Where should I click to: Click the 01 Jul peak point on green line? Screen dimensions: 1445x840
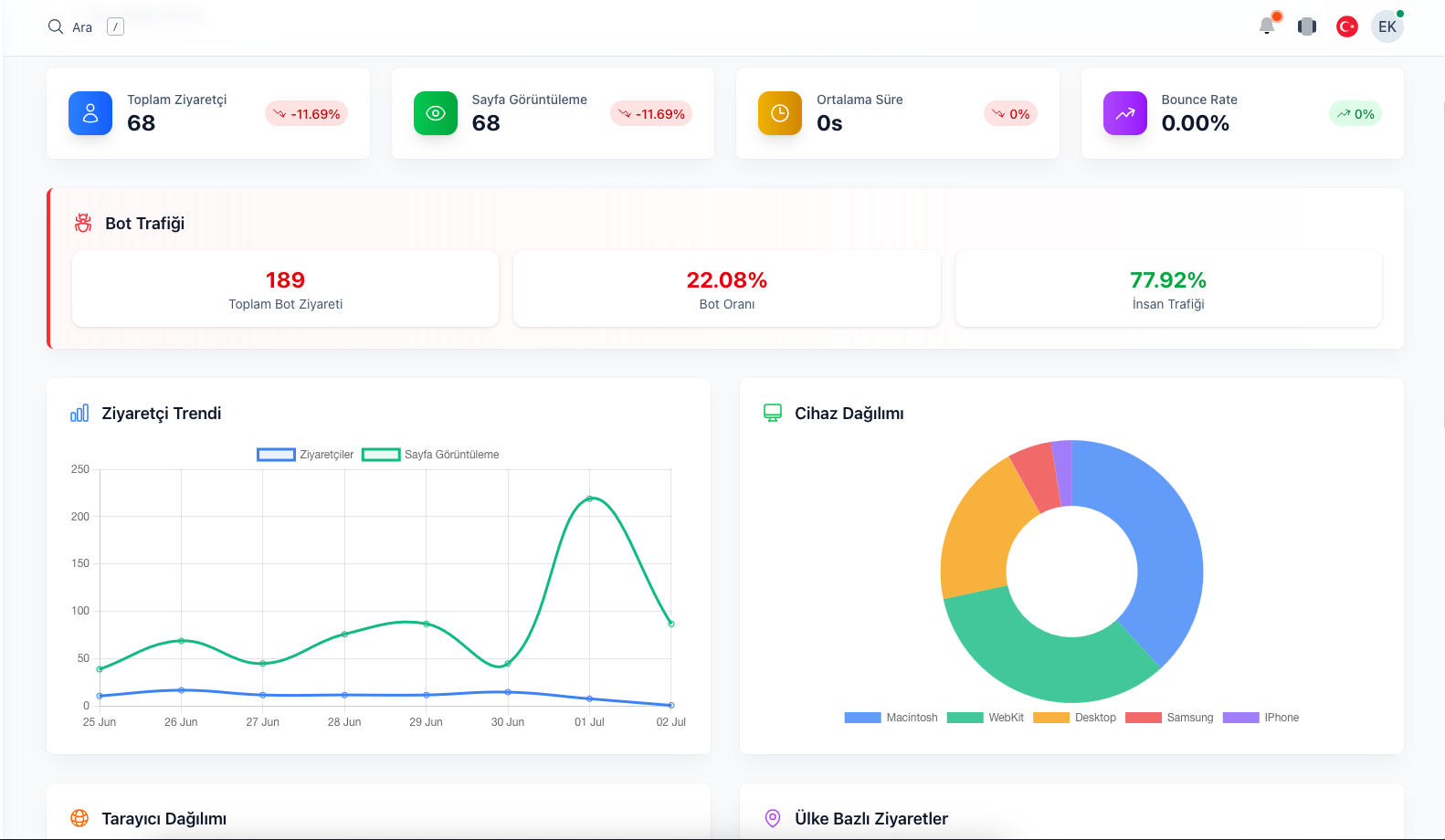(589, 499)
